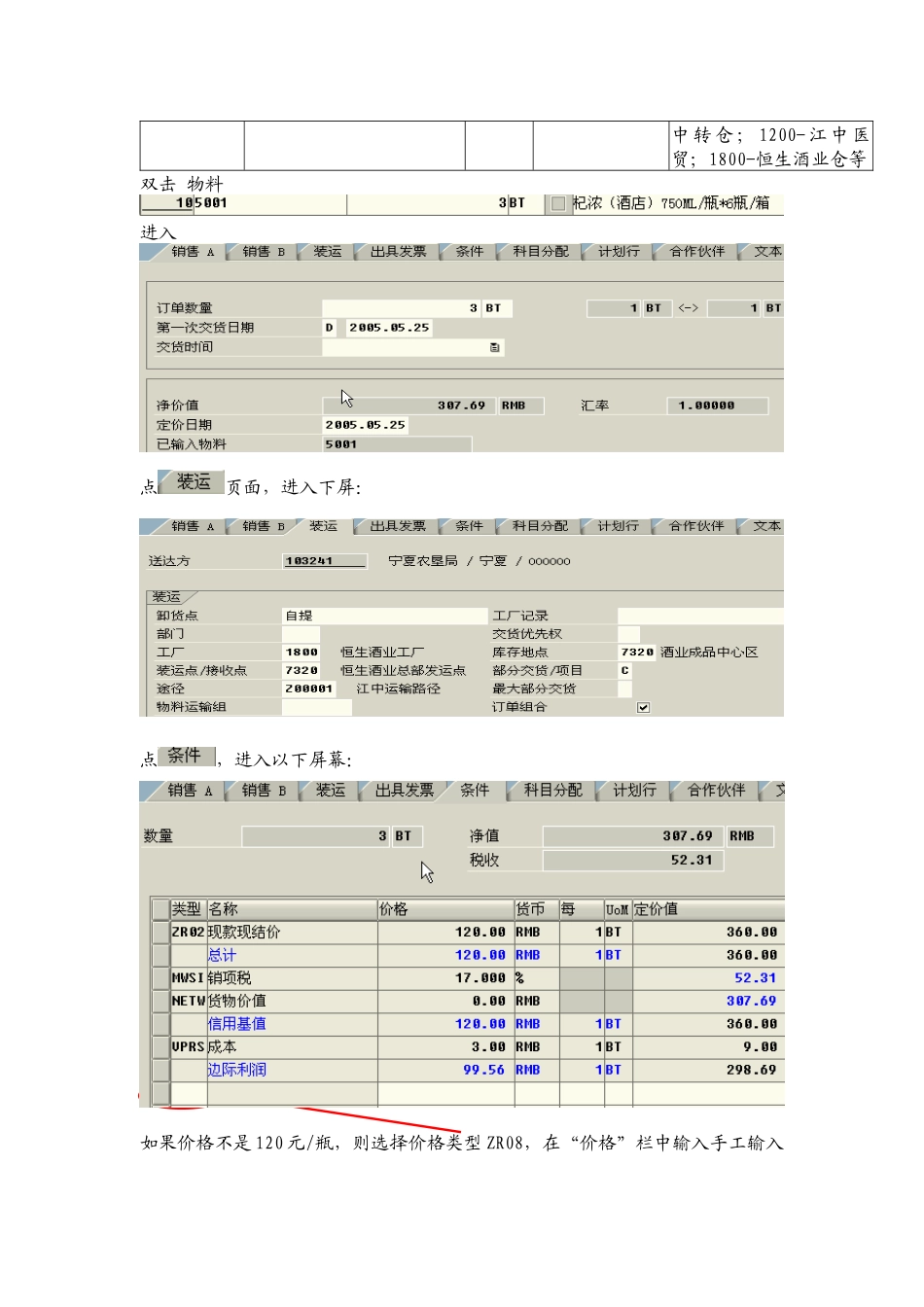
Task: Click the empty last row of the conditions table
Action: [468, 1093]
